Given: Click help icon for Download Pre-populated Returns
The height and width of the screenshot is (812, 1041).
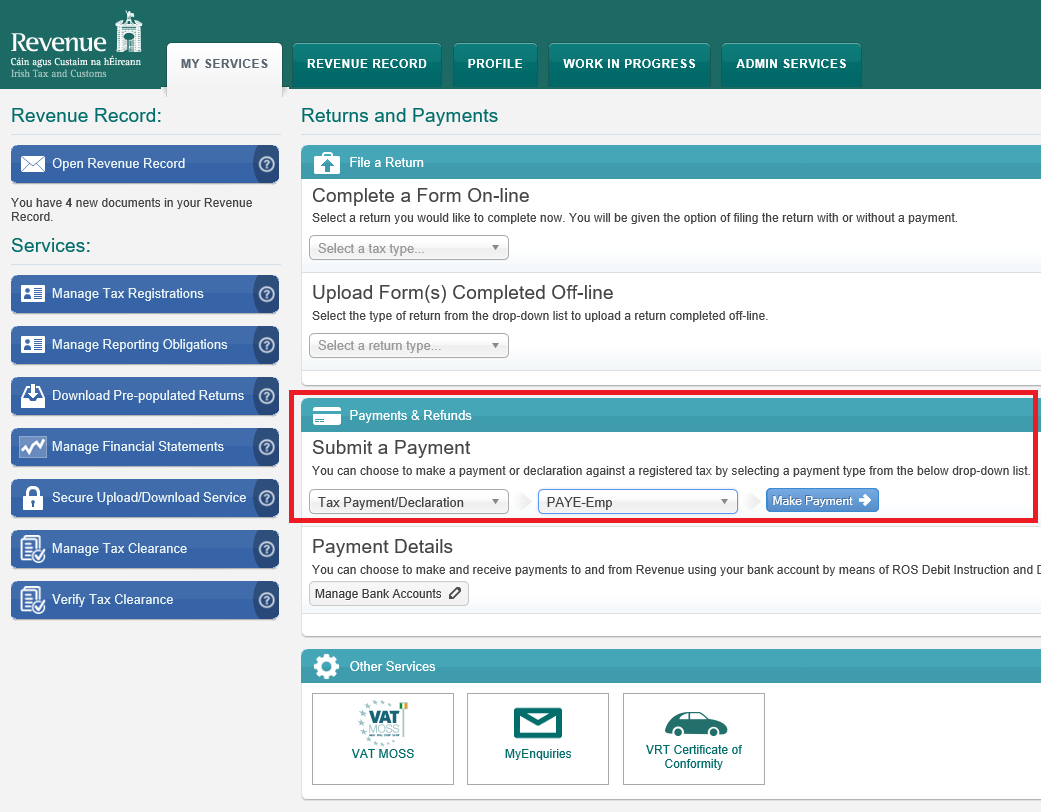Looking at the screenshot, I should click(x=266, y=396).
